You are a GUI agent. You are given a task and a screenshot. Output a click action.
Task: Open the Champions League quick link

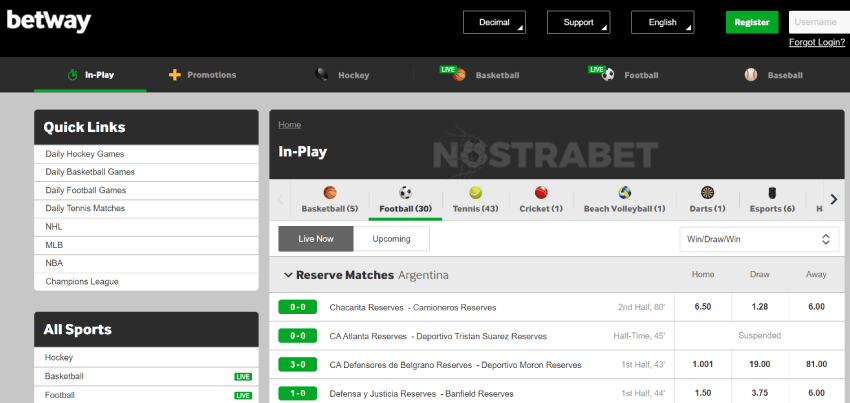[x=146, y=282]
